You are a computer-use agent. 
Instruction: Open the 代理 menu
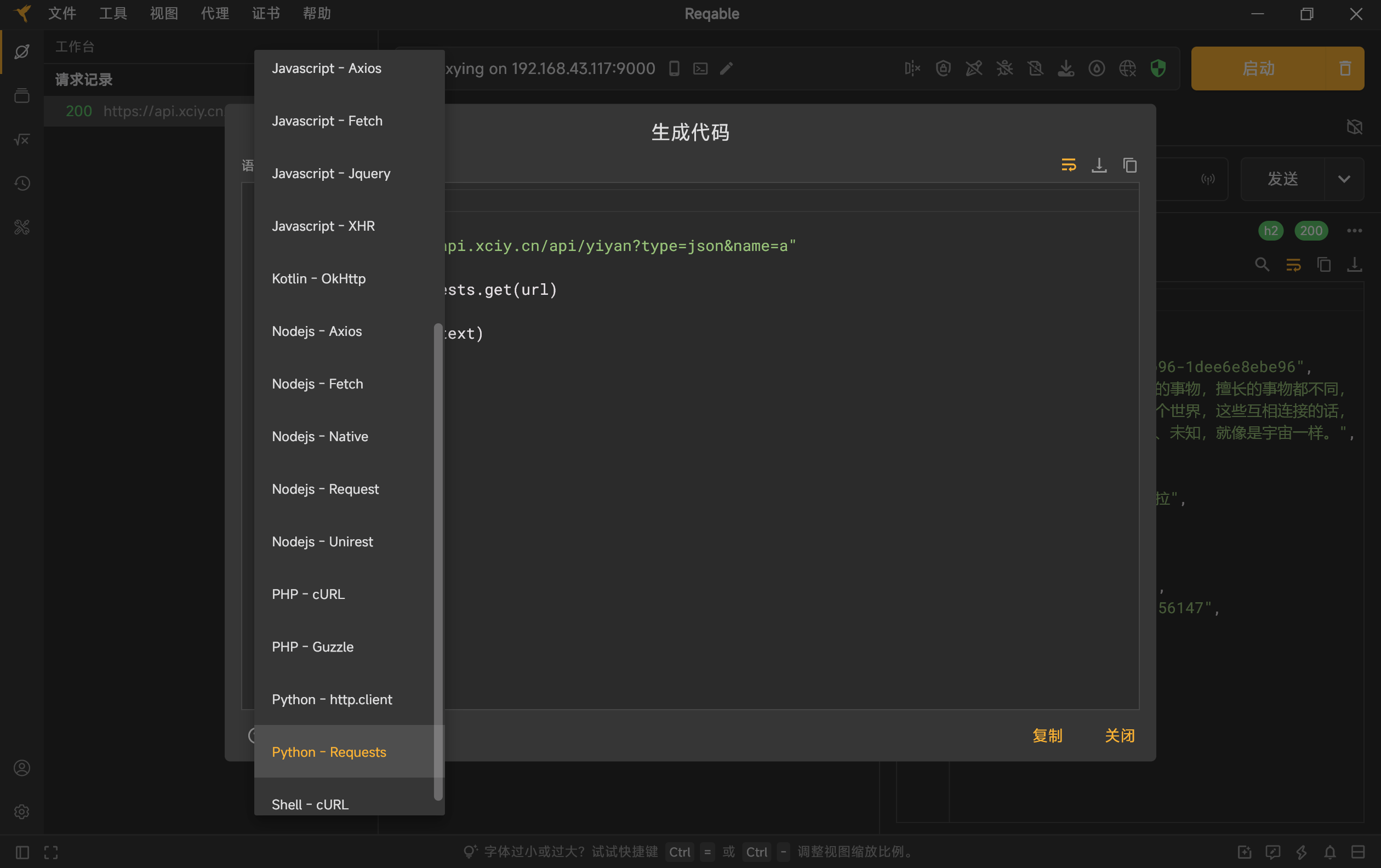pyautogui.click(x=215, y=13)
